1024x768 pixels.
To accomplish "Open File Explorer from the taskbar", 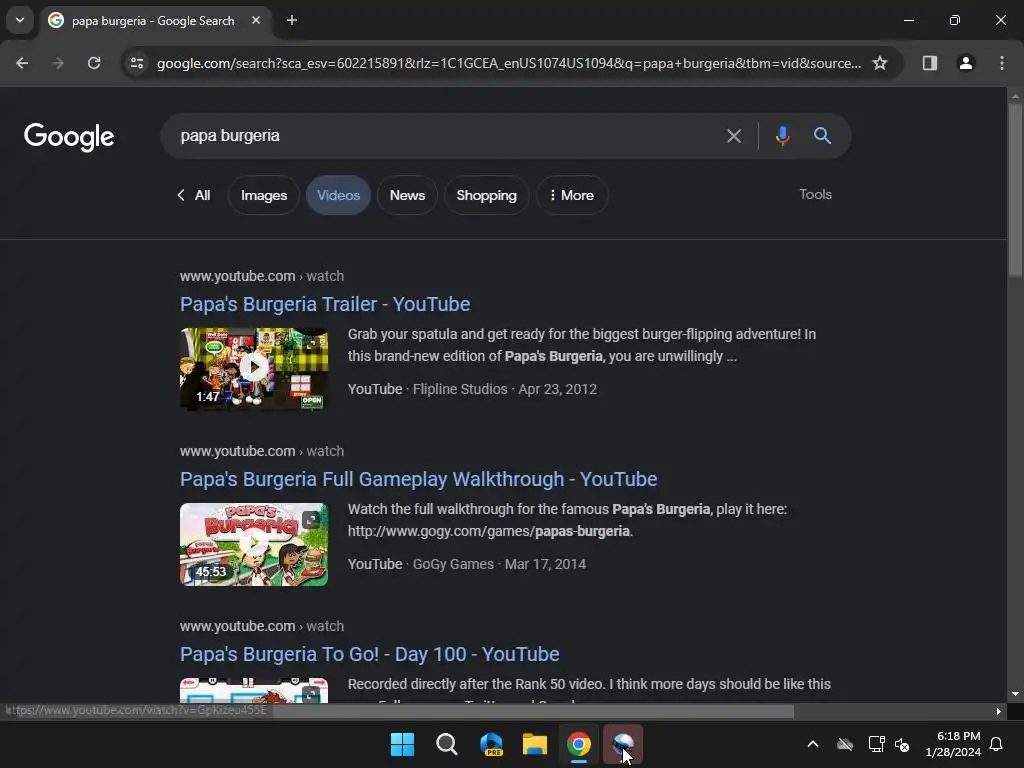I will coord(535,744).
